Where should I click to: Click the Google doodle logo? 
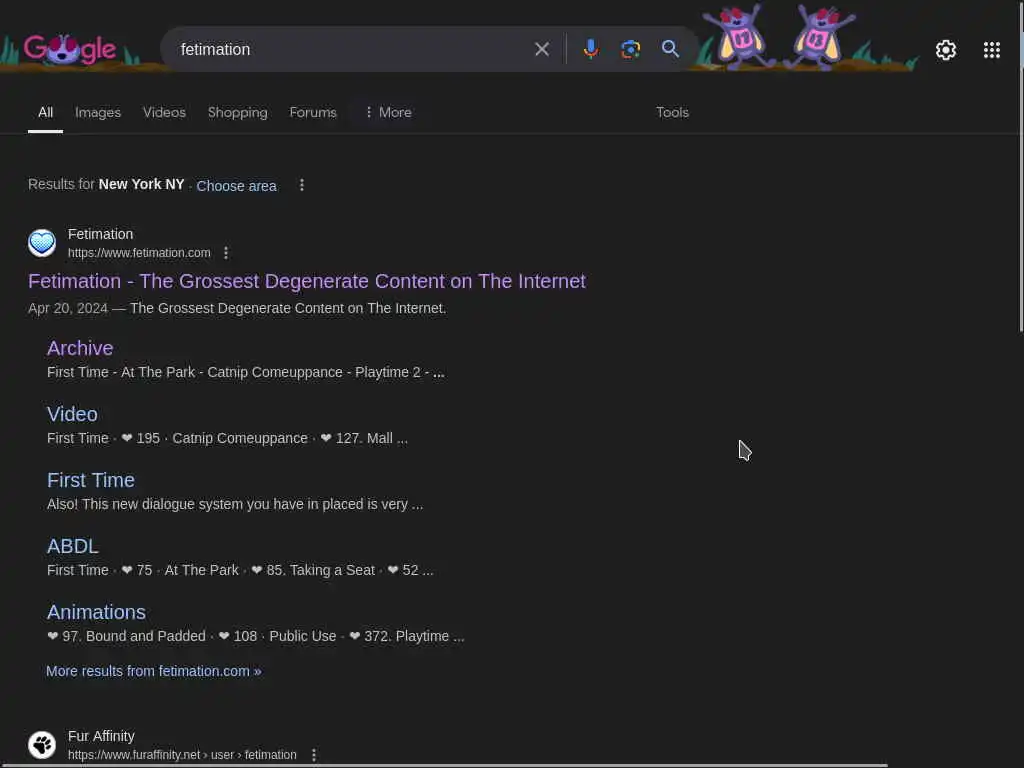(70, 49)
